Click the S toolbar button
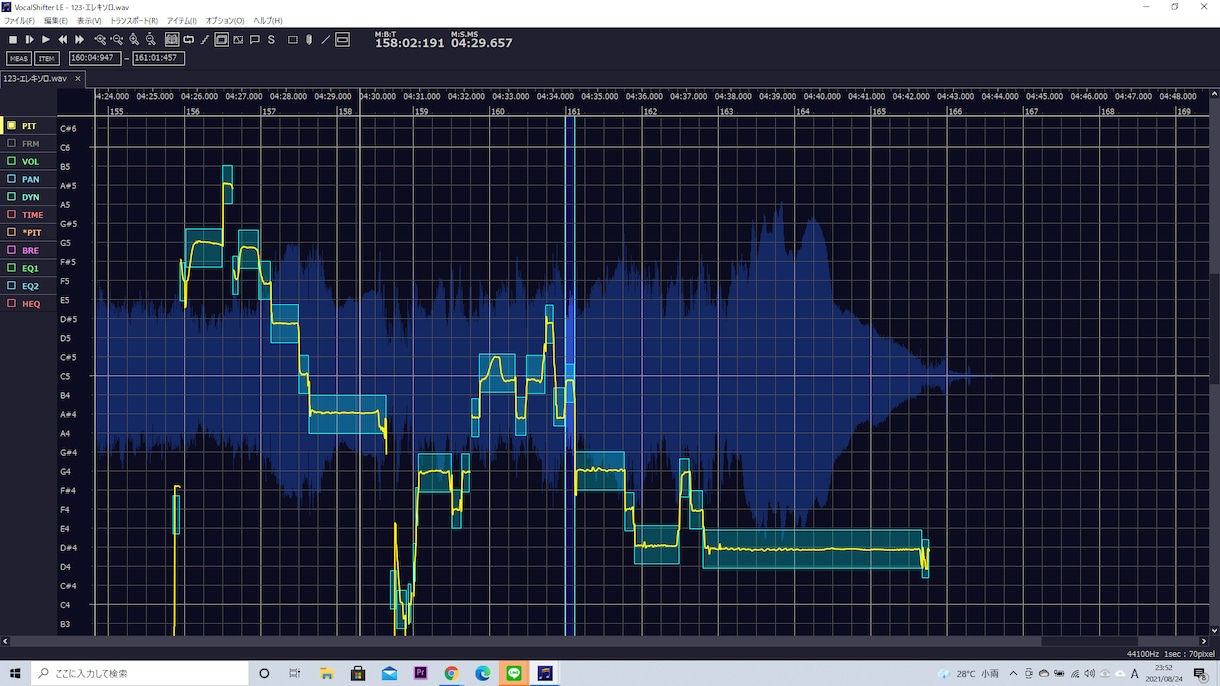Screen dimensions: 1220x686 (271, 40)
